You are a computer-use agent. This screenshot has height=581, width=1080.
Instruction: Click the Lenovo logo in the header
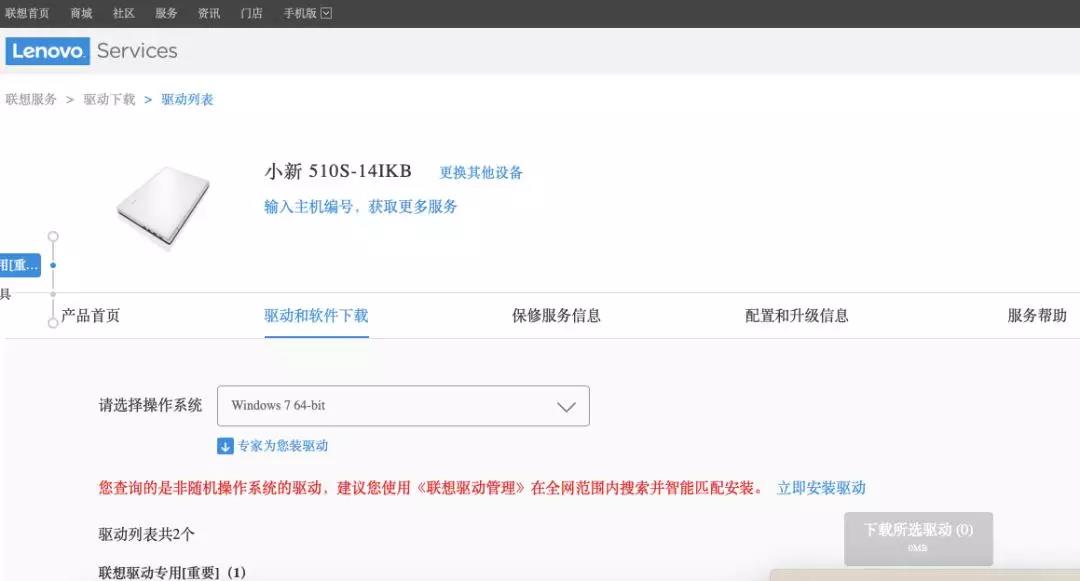[x=48, y=51]
